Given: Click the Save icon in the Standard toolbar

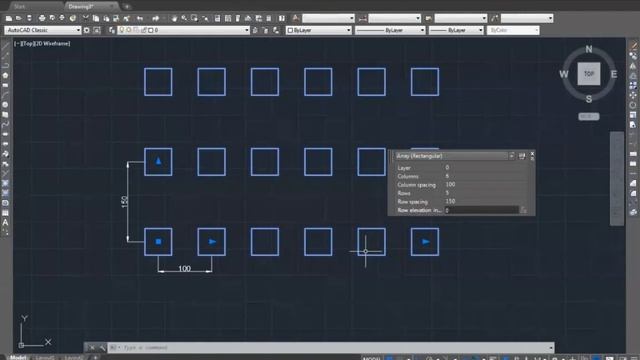Looking at the screenshot, I should [x=29, y=18].
